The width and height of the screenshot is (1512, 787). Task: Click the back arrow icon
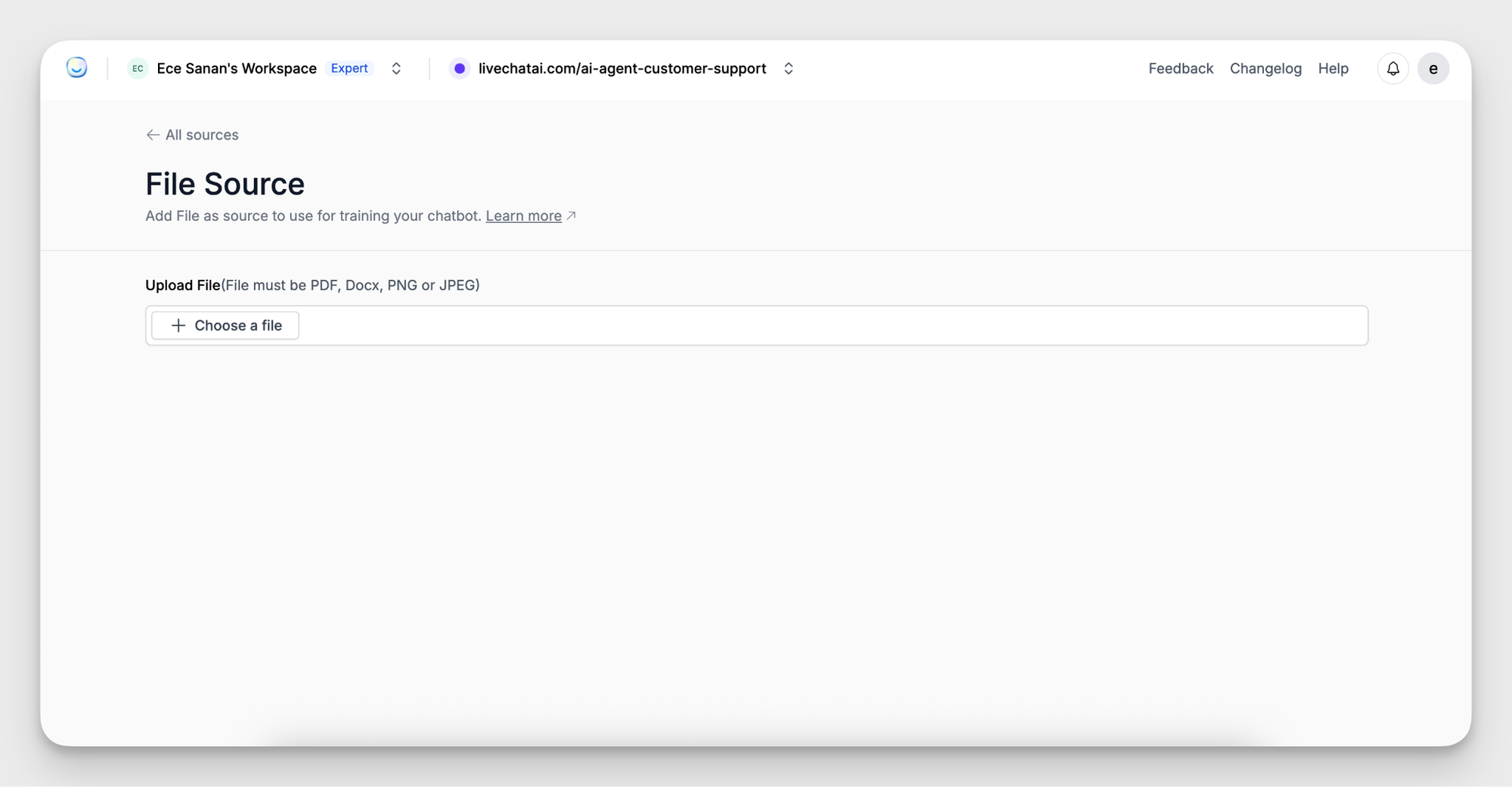click(153, 135)
